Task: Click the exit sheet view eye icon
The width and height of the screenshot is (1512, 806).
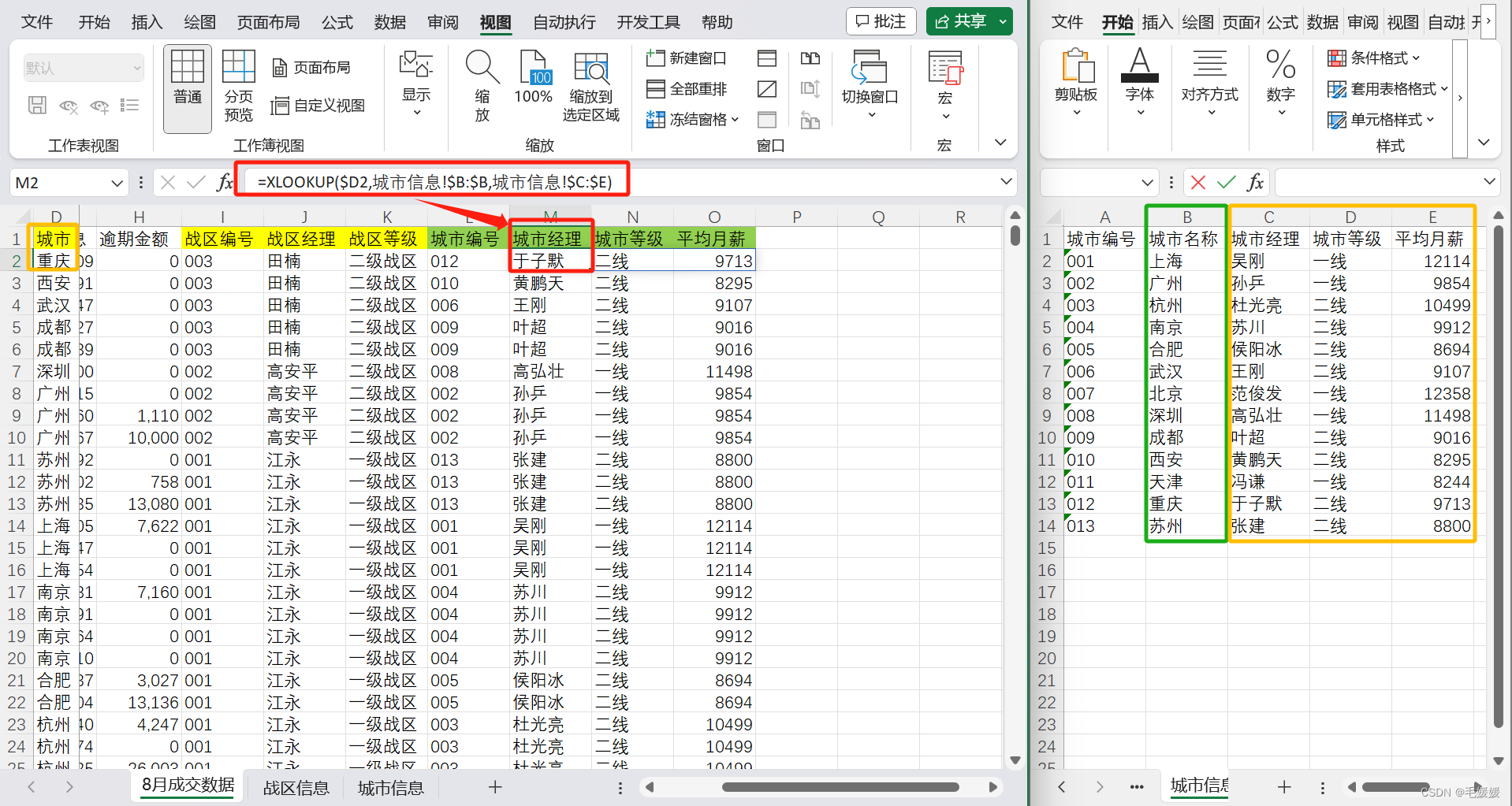Action: 69,106
